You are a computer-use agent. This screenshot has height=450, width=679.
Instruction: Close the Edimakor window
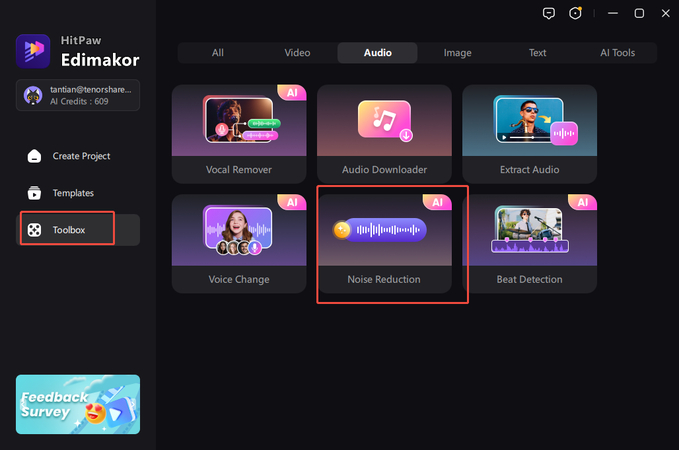pyautogui.click(x=666, y=13)
